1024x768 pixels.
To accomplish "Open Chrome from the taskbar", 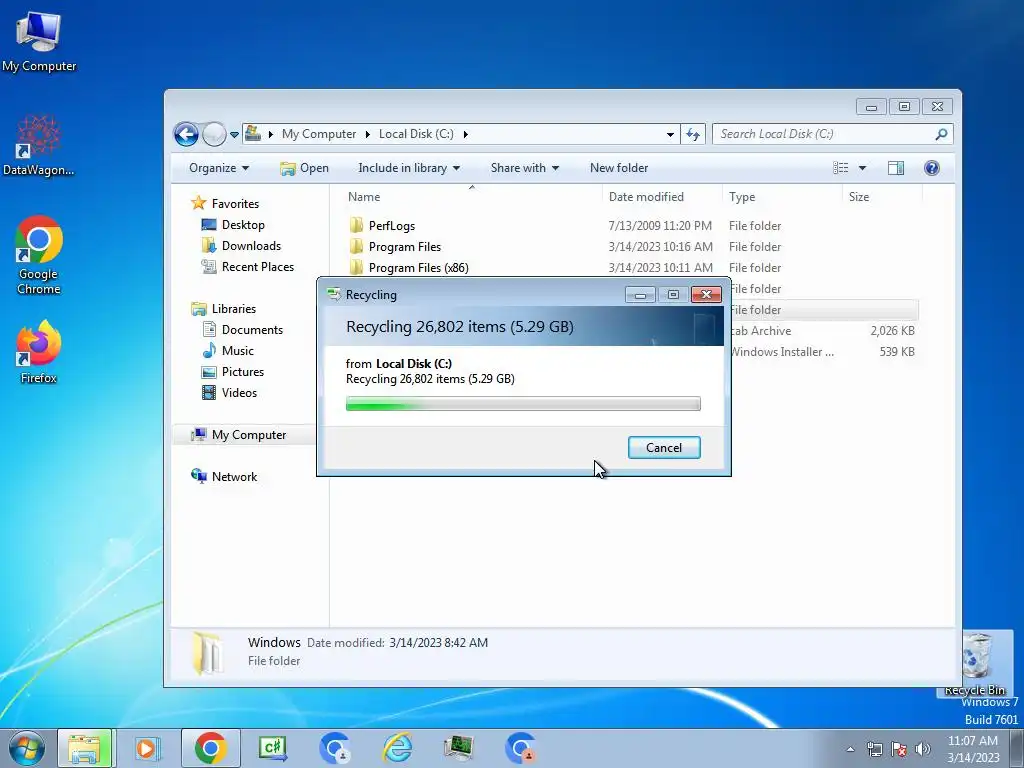I will pyautogui.click(x=210, y=748).
